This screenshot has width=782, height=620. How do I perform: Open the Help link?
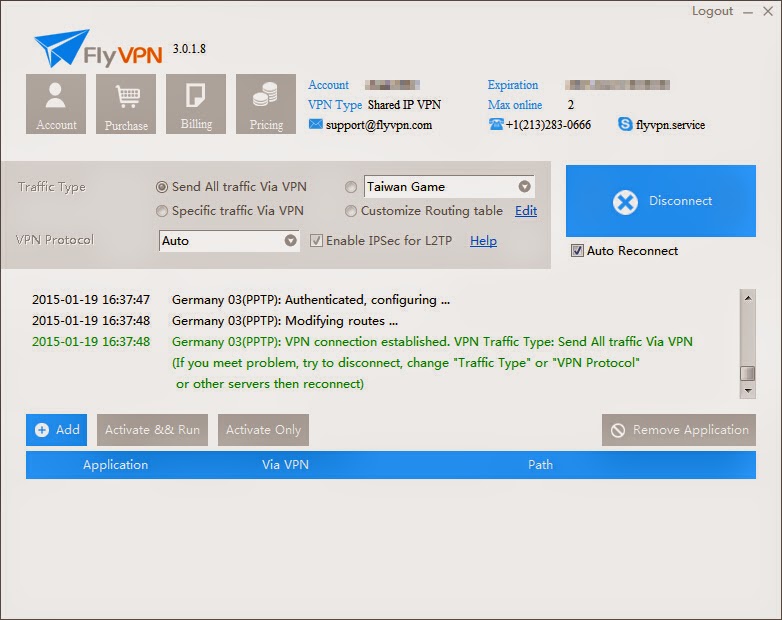[x=483, y=240]
